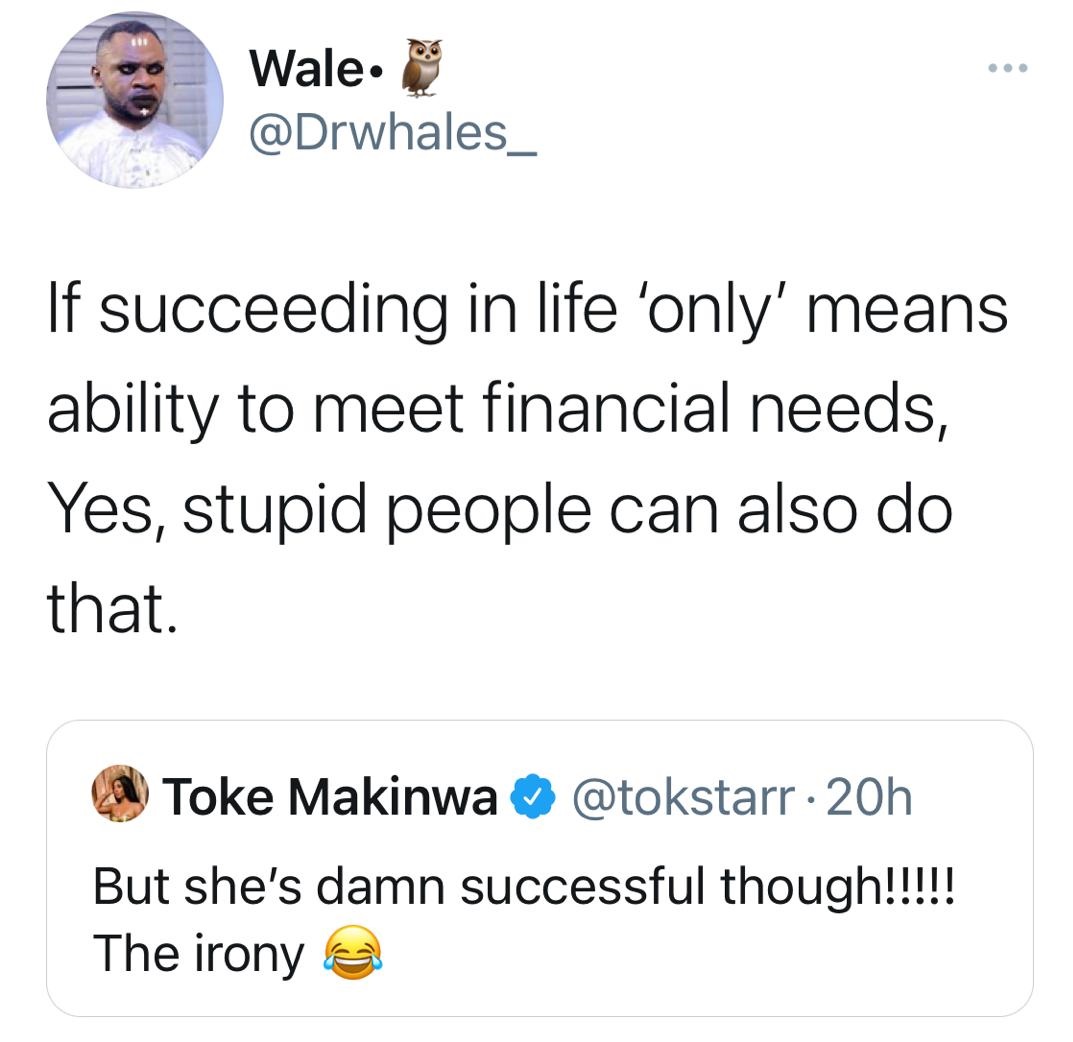This screenshot has height=1042, width=1073.
Task: Open Wale's profile picture
Action: pyautogui.click(x=135, y=100)
